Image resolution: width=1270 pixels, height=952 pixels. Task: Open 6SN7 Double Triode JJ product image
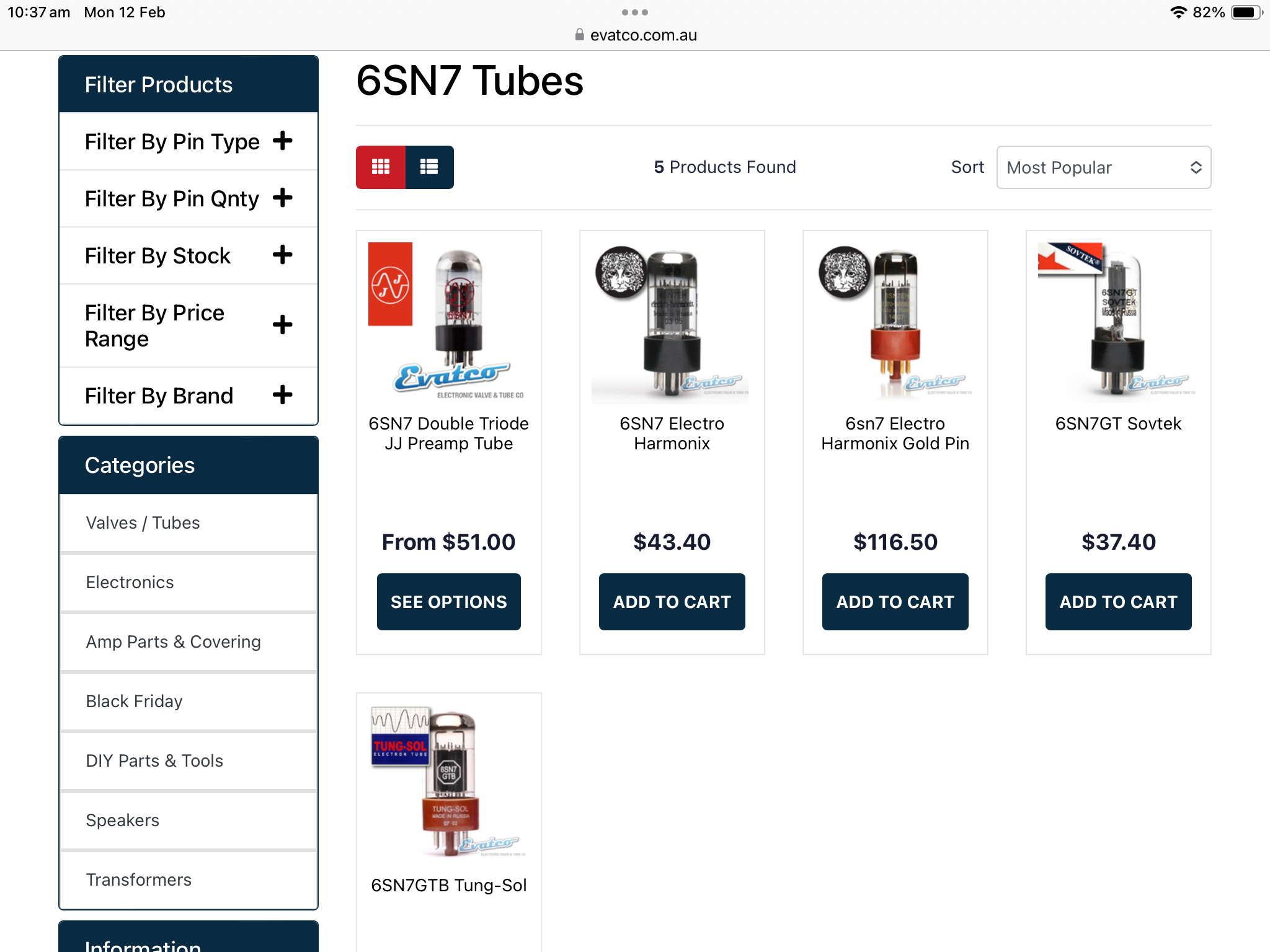[x=449, y=322]
